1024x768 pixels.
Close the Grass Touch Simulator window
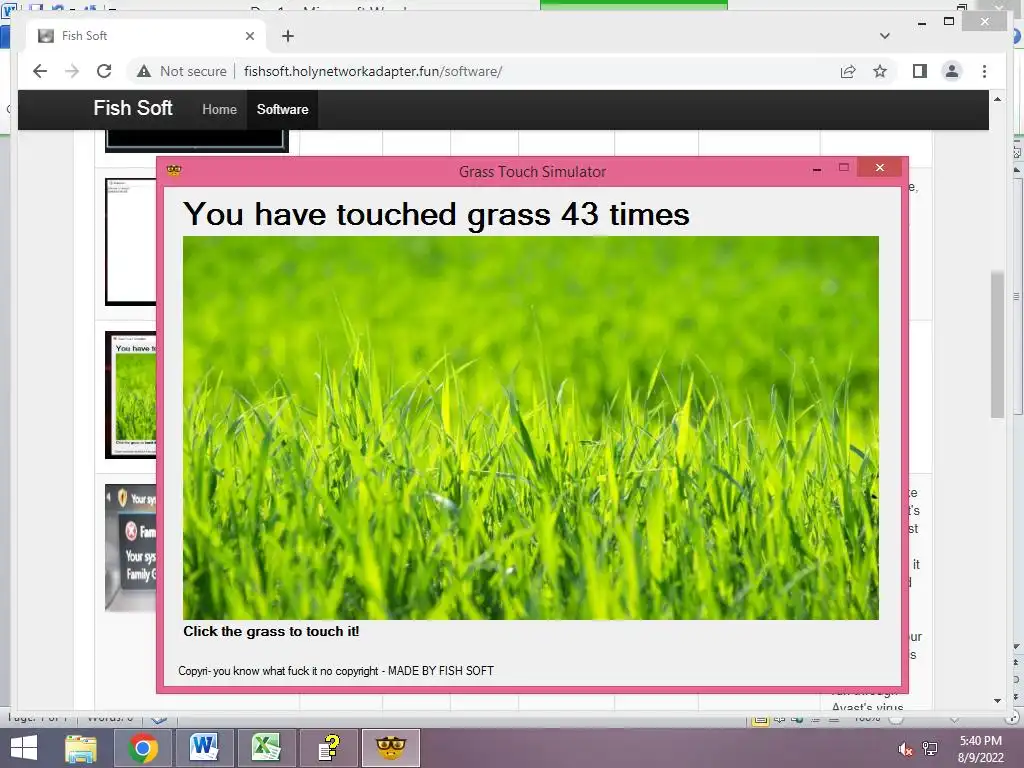pos(880,168)
